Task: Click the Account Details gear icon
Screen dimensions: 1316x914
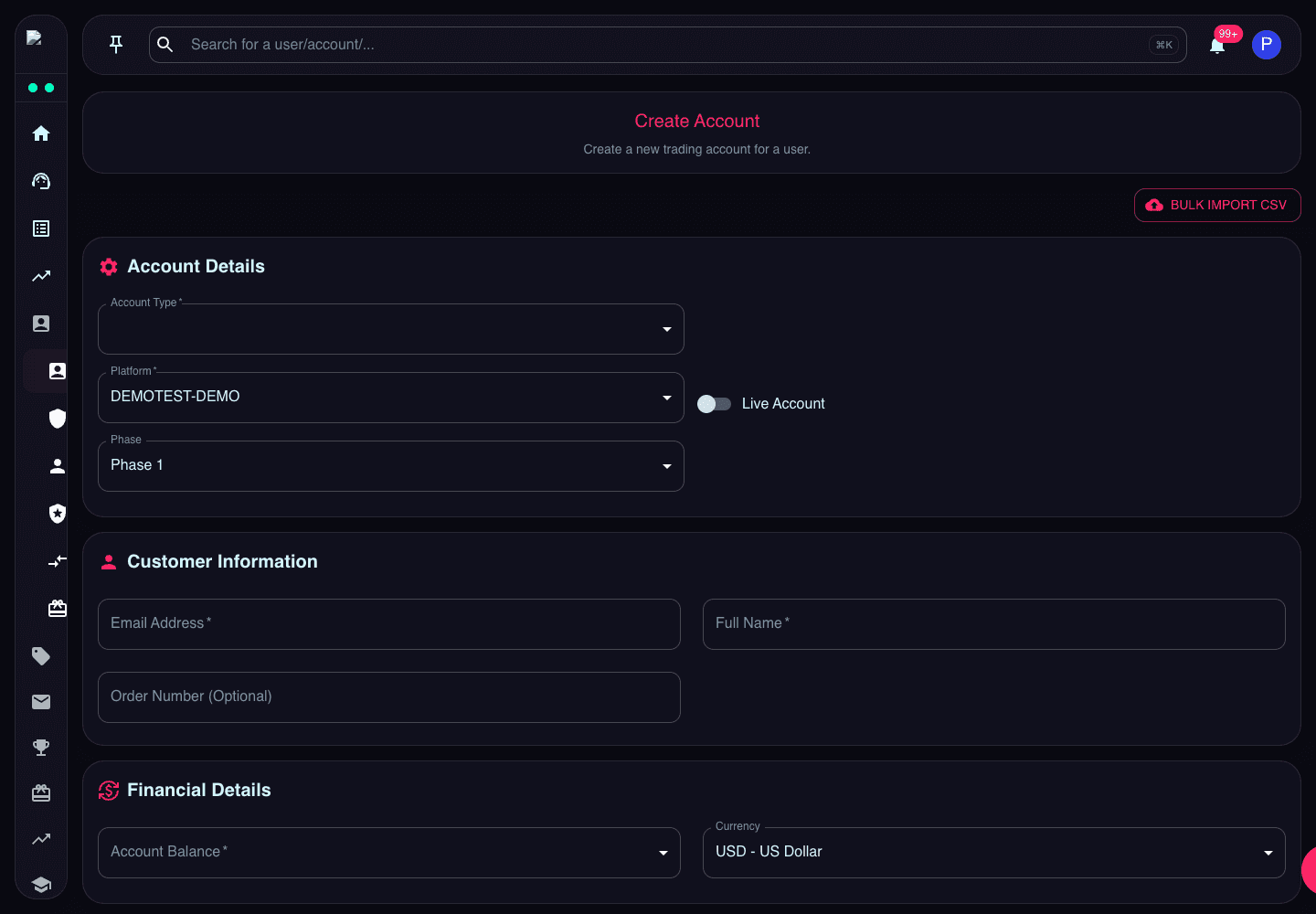Action: pos(109,266)
